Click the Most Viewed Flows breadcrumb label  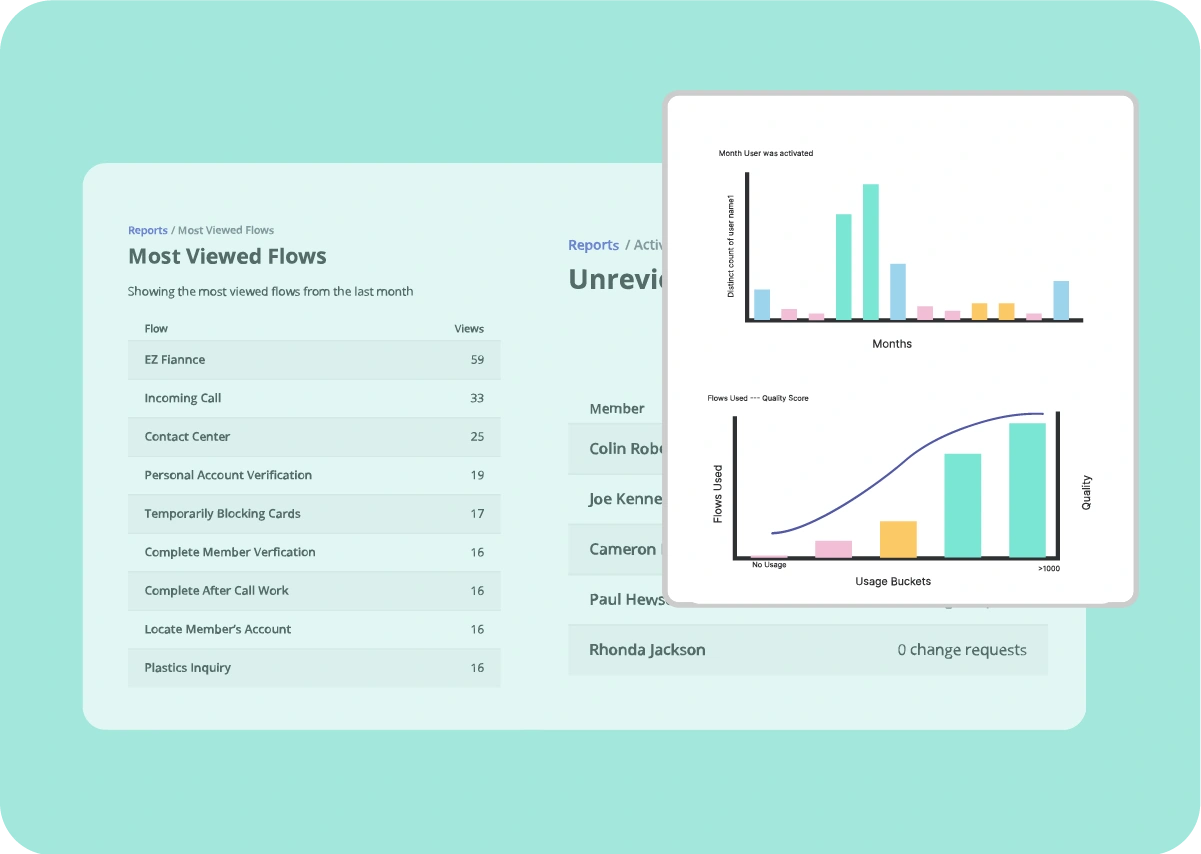(x=226, y=230)
